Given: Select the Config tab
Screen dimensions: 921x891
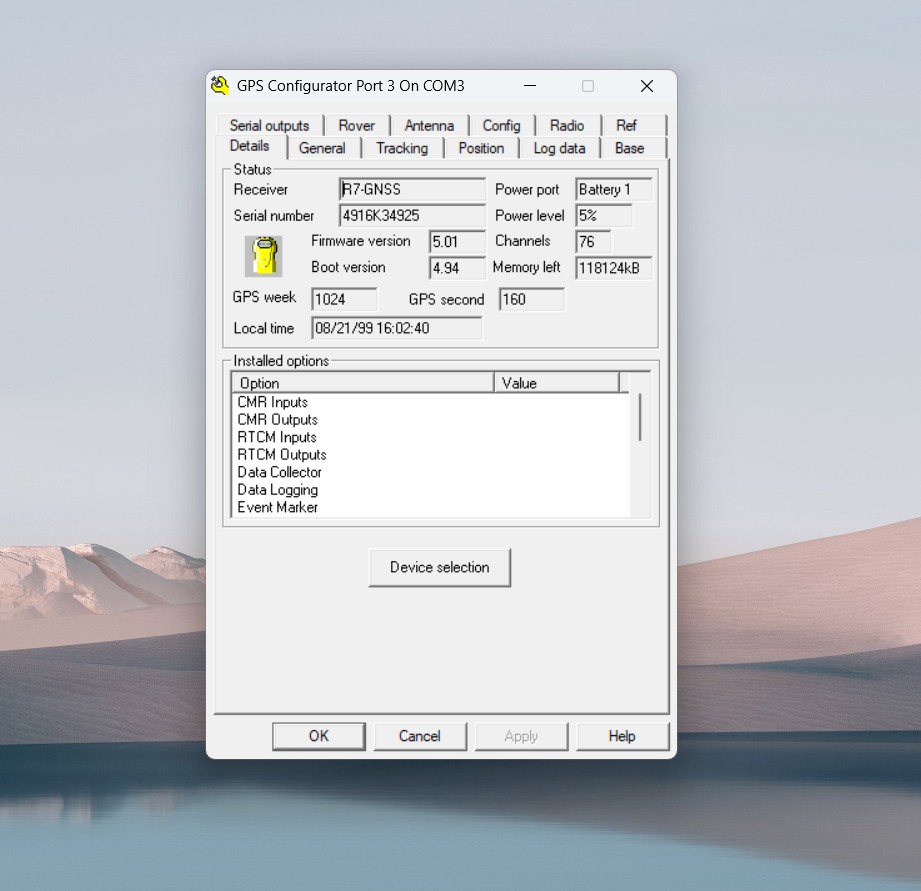Looking at the screenshot, I should pyautogui.click(x=501, y=125).
